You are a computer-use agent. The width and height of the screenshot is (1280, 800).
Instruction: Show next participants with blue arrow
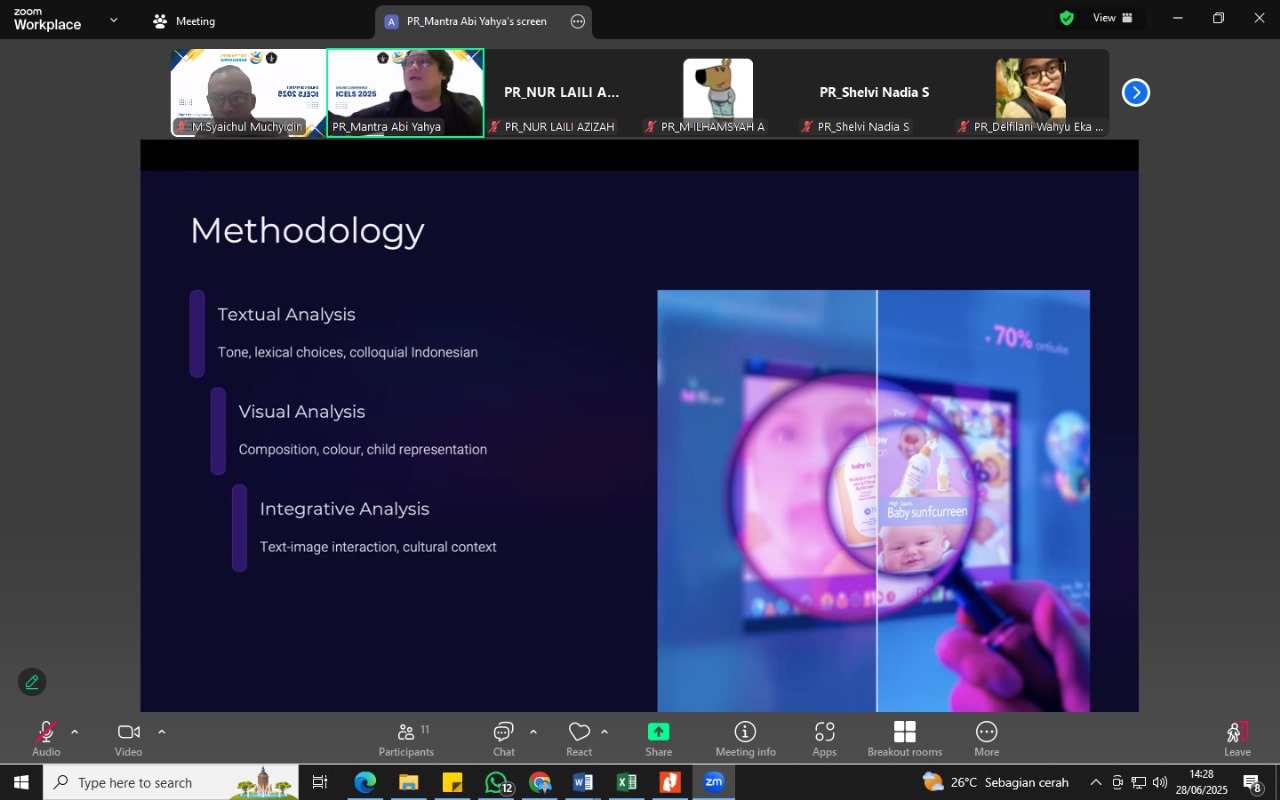(x=1136, y=93)
